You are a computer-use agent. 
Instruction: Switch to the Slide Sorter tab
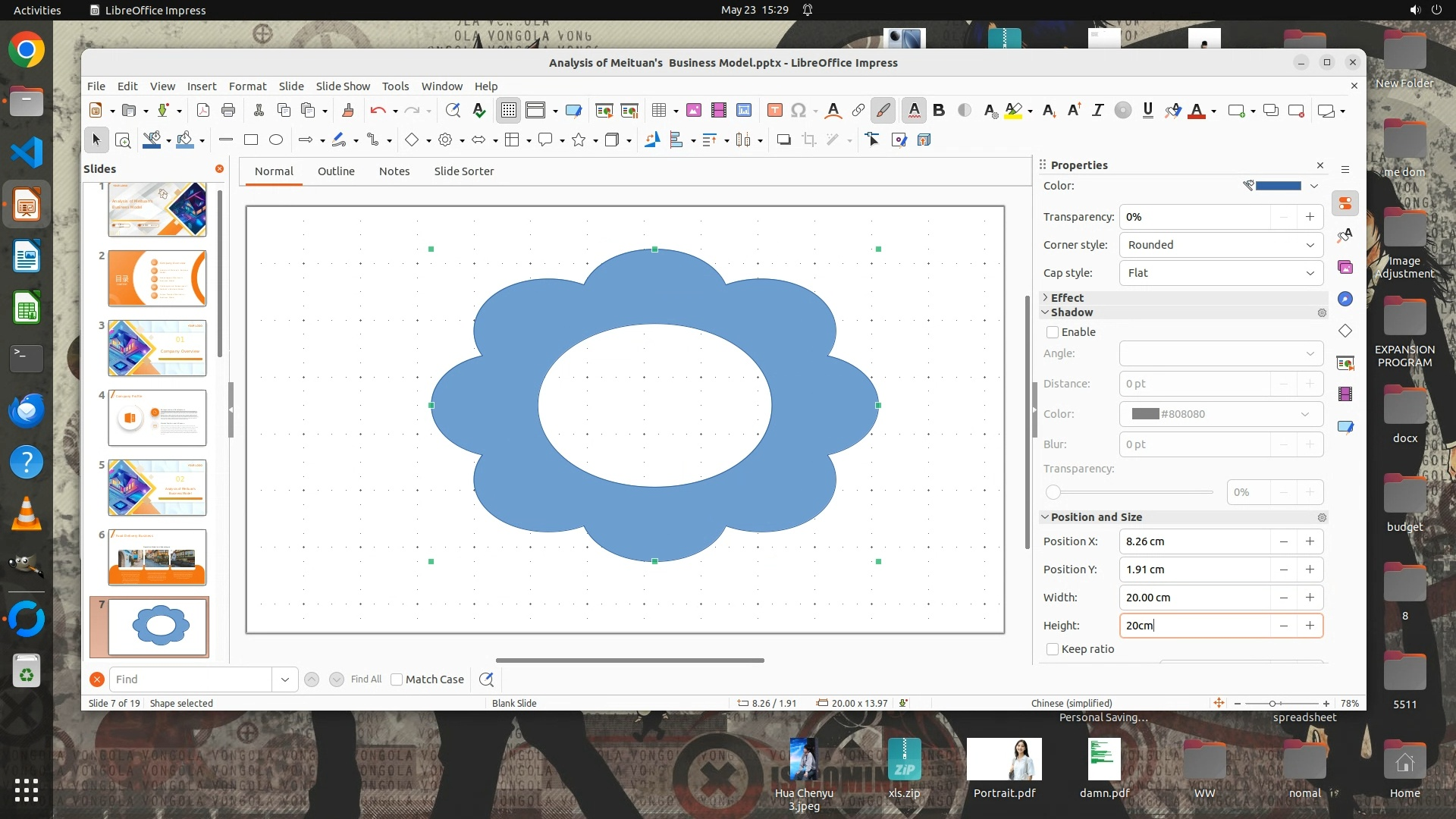463,171
